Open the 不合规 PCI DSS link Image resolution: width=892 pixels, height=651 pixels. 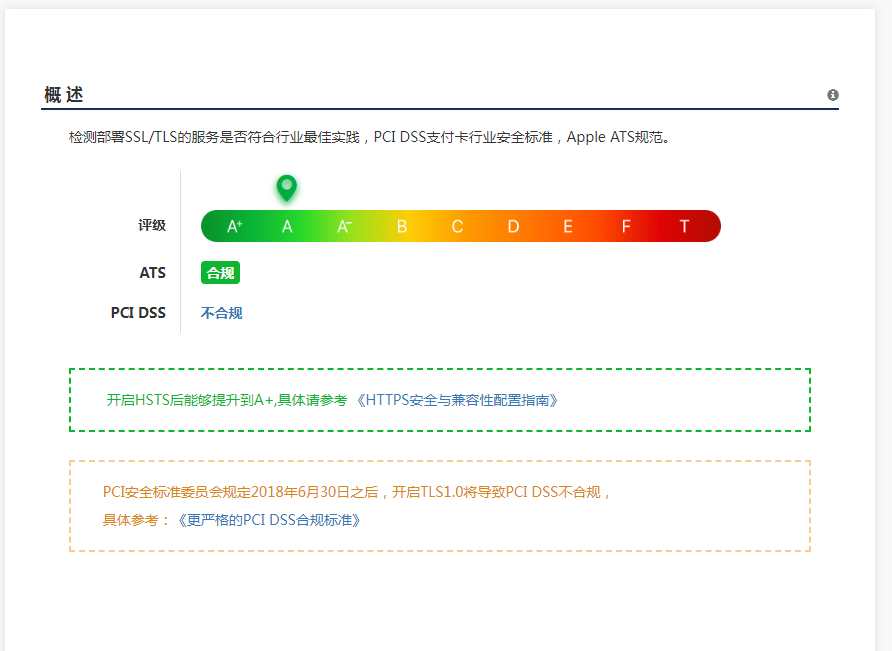221,313
